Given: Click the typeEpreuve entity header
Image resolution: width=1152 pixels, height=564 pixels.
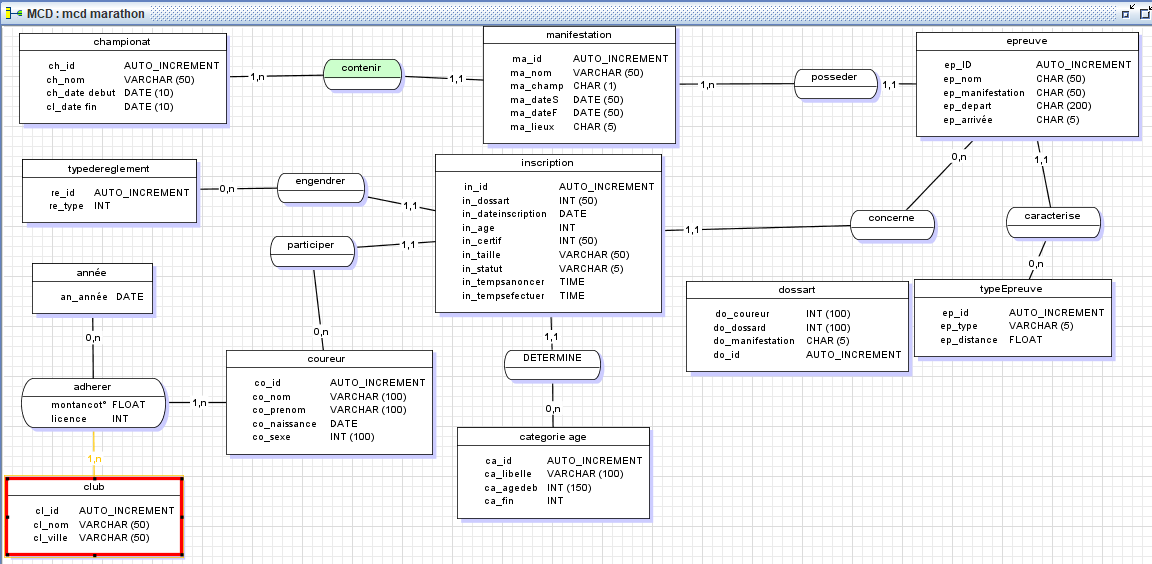Looking at the screenshot, I should pos(1012,289).
